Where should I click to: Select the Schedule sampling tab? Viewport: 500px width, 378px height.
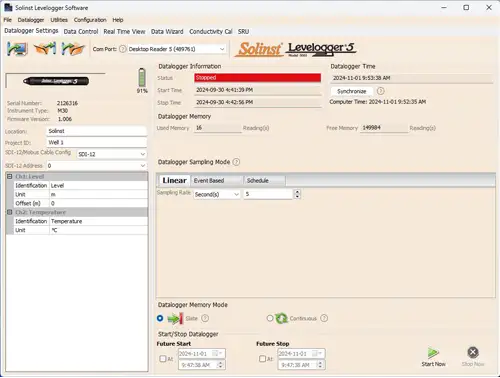(x=264, y=180)
